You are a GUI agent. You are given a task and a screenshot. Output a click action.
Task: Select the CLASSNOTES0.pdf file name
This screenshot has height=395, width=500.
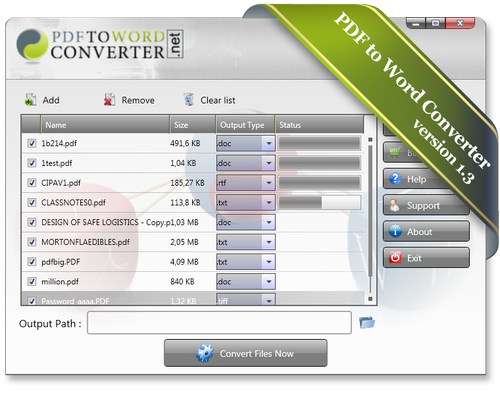click(x=73, y=202)
